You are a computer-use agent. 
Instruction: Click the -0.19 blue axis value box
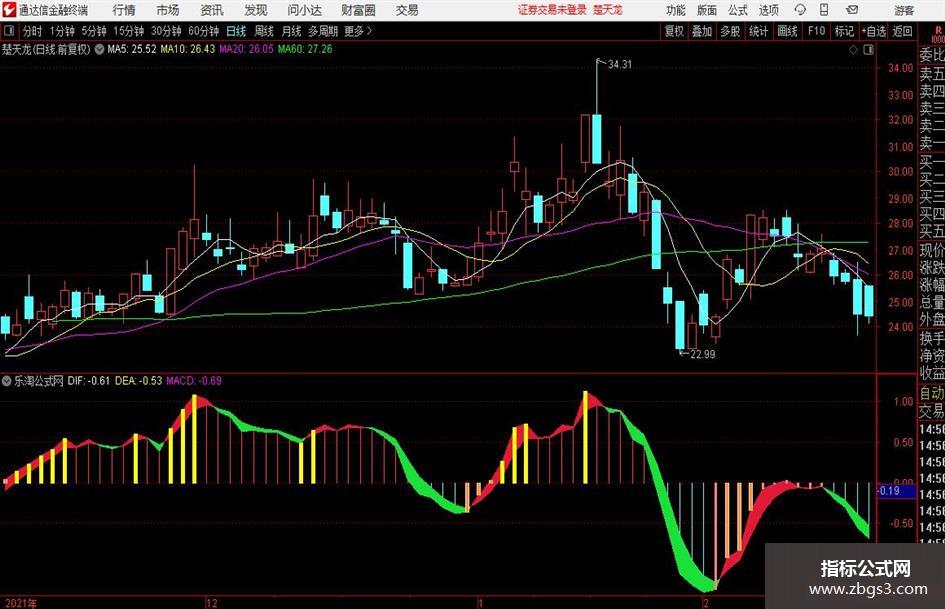click(x=896, y=491)
